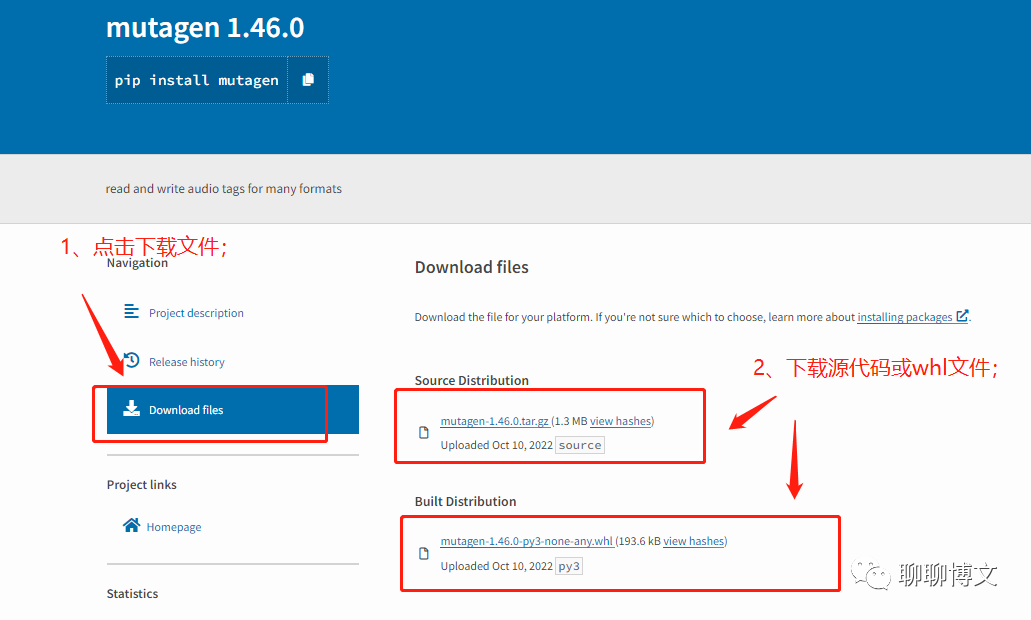Viewport: 1031px width, 620px height.
Task: Click file icon beside the .whl file
Action: point(424,554)
